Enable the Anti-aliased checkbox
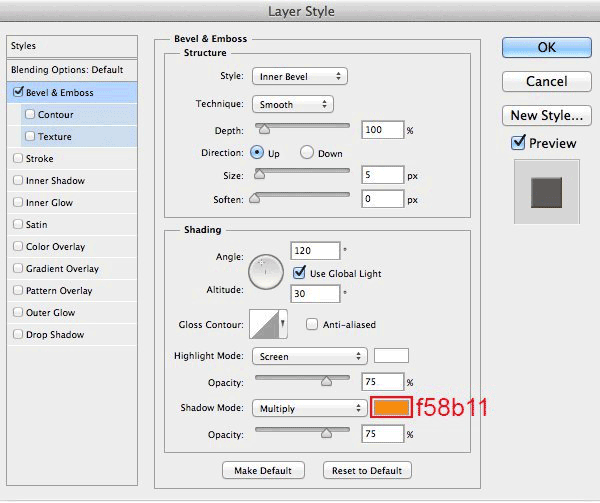The image size is (600, 503). tap(312, 324)
